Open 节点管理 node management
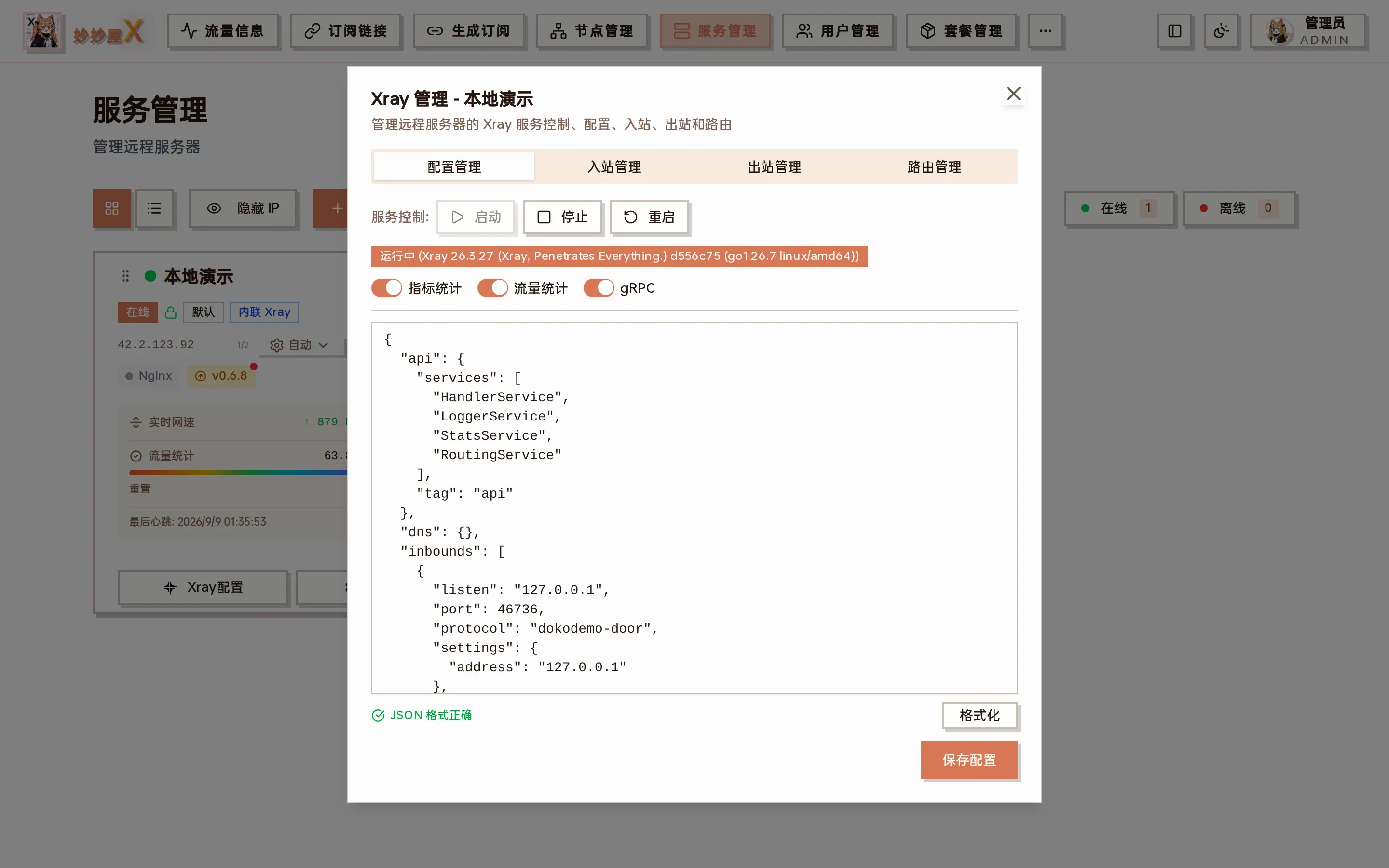 point(592,31)
